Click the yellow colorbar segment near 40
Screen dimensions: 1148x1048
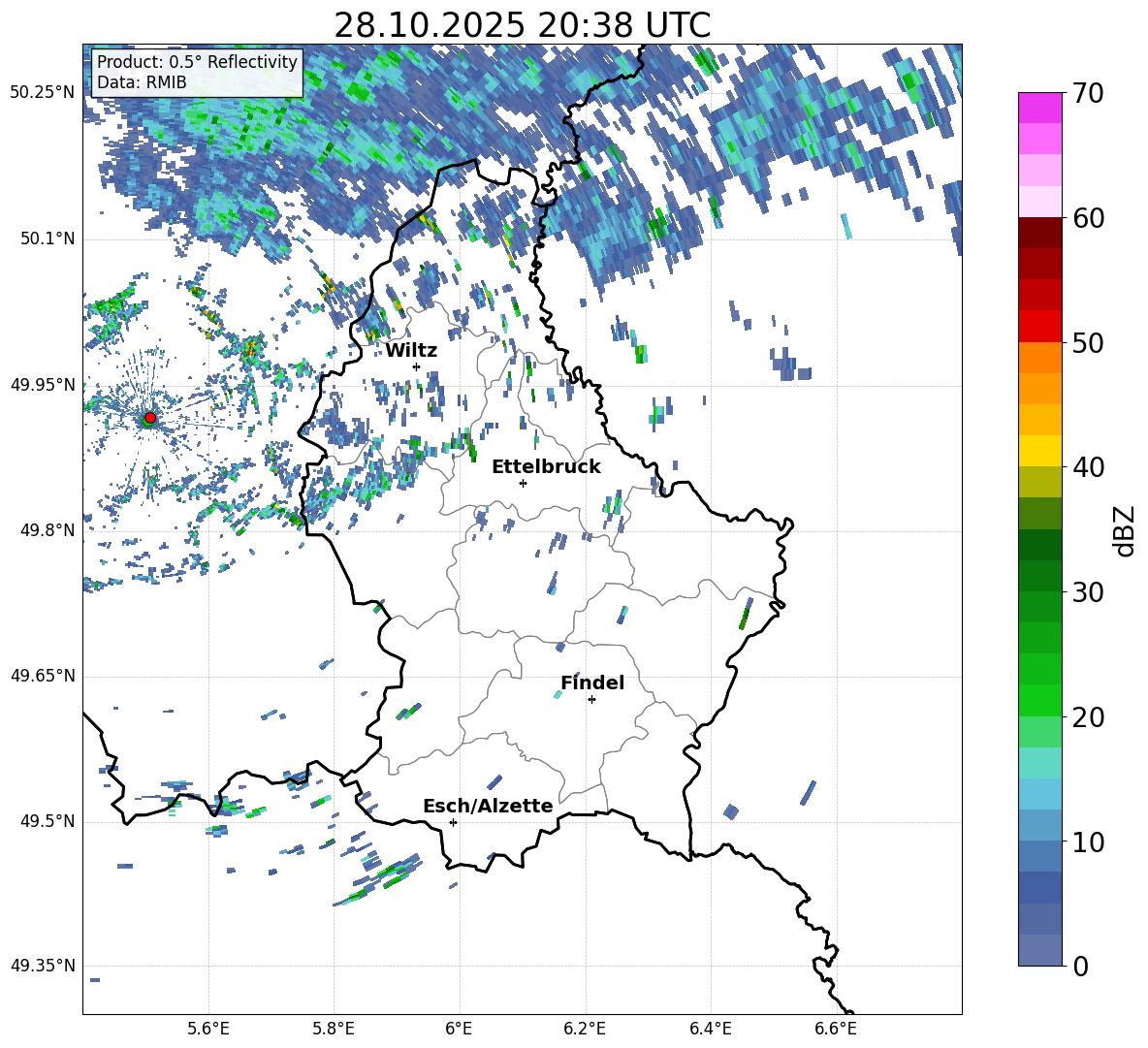1040,451
